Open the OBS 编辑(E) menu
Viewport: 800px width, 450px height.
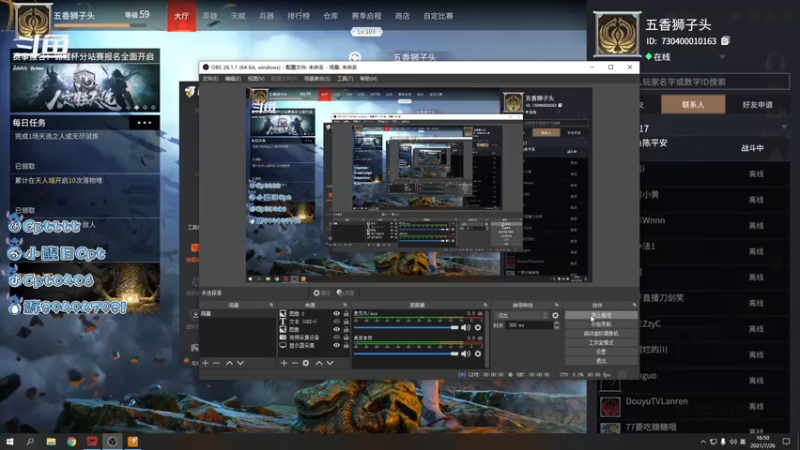click(233, 79)
